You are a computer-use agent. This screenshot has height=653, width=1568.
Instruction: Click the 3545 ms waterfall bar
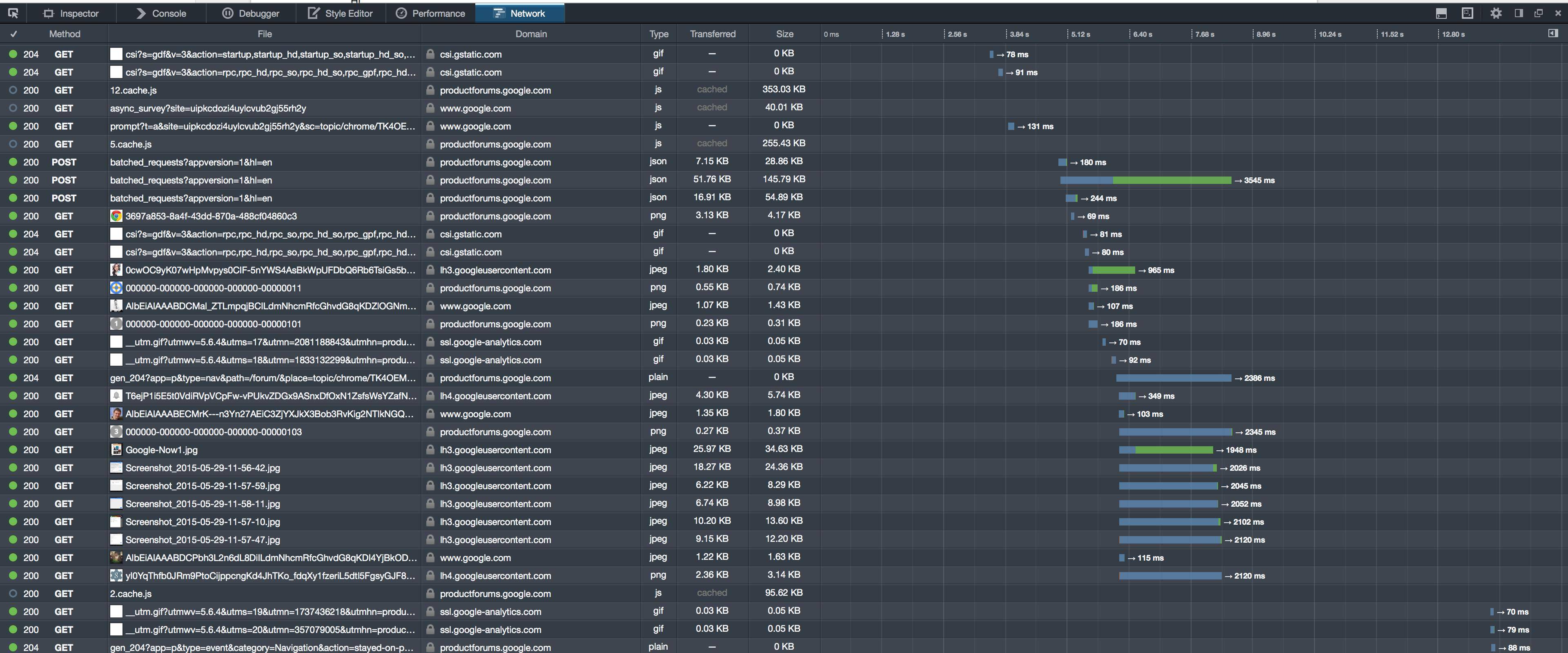coord(1145,180)
